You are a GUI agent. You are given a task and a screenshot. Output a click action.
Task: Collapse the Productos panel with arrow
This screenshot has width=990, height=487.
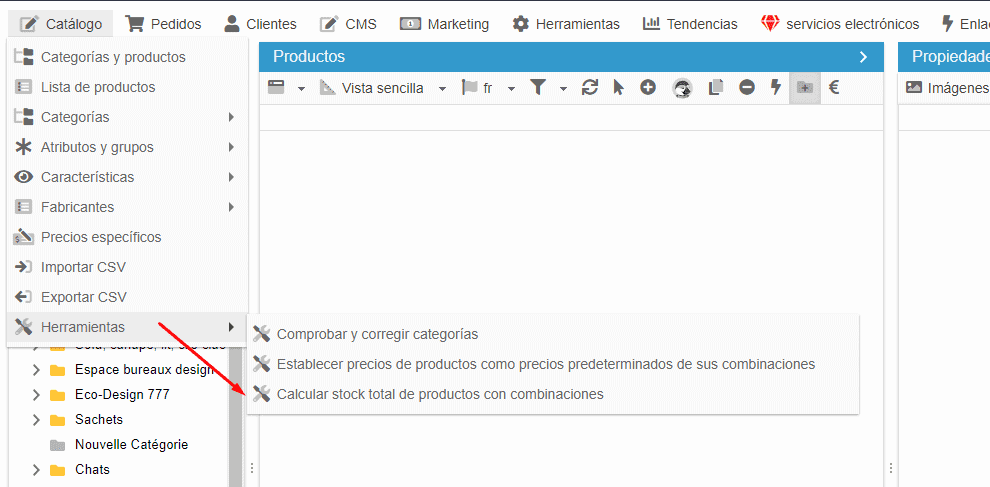pyautogui.click(x=863, y=57)
